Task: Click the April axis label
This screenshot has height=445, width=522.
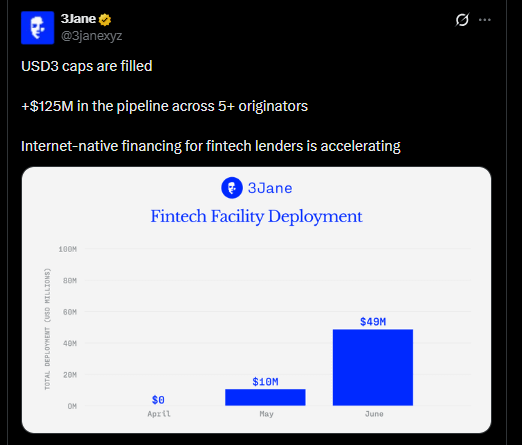Action: [x=159, y=414]
